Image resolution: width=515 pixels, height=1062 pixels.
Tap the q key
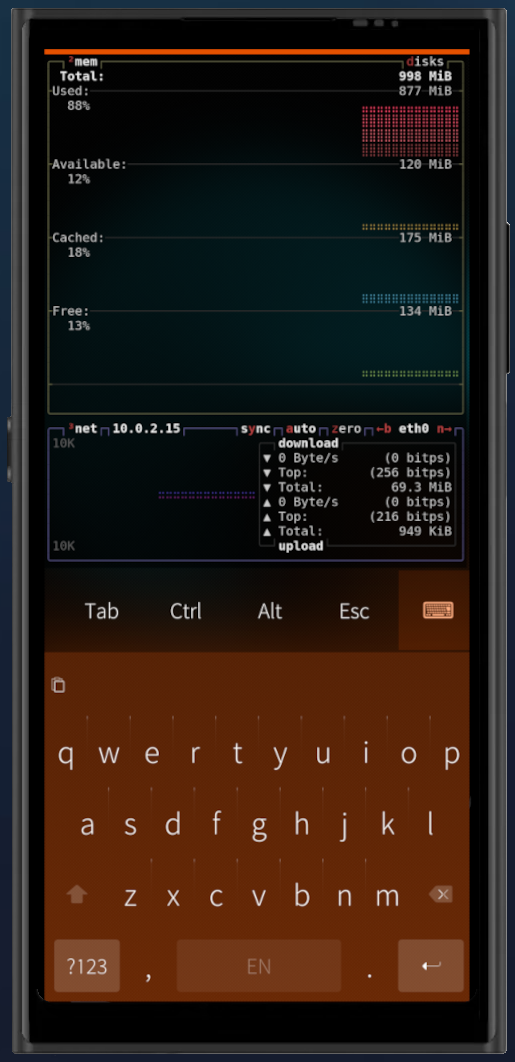click(66, 754)
